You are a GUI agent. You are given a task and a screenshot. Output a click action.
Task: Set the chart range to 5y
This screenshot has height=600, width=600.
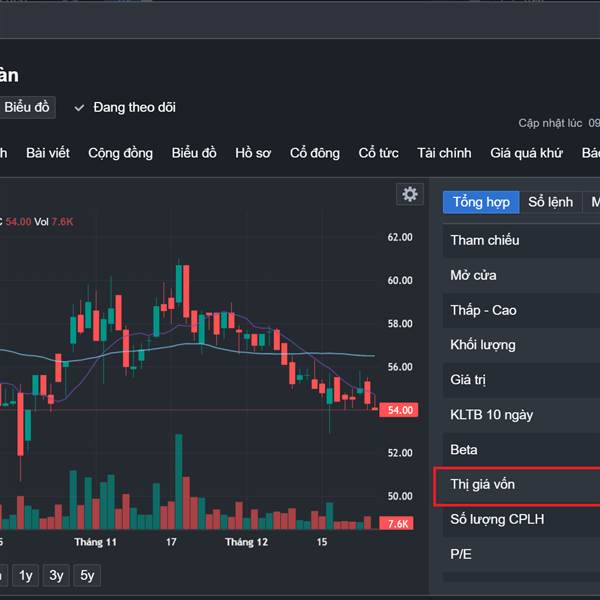(88, 575)
